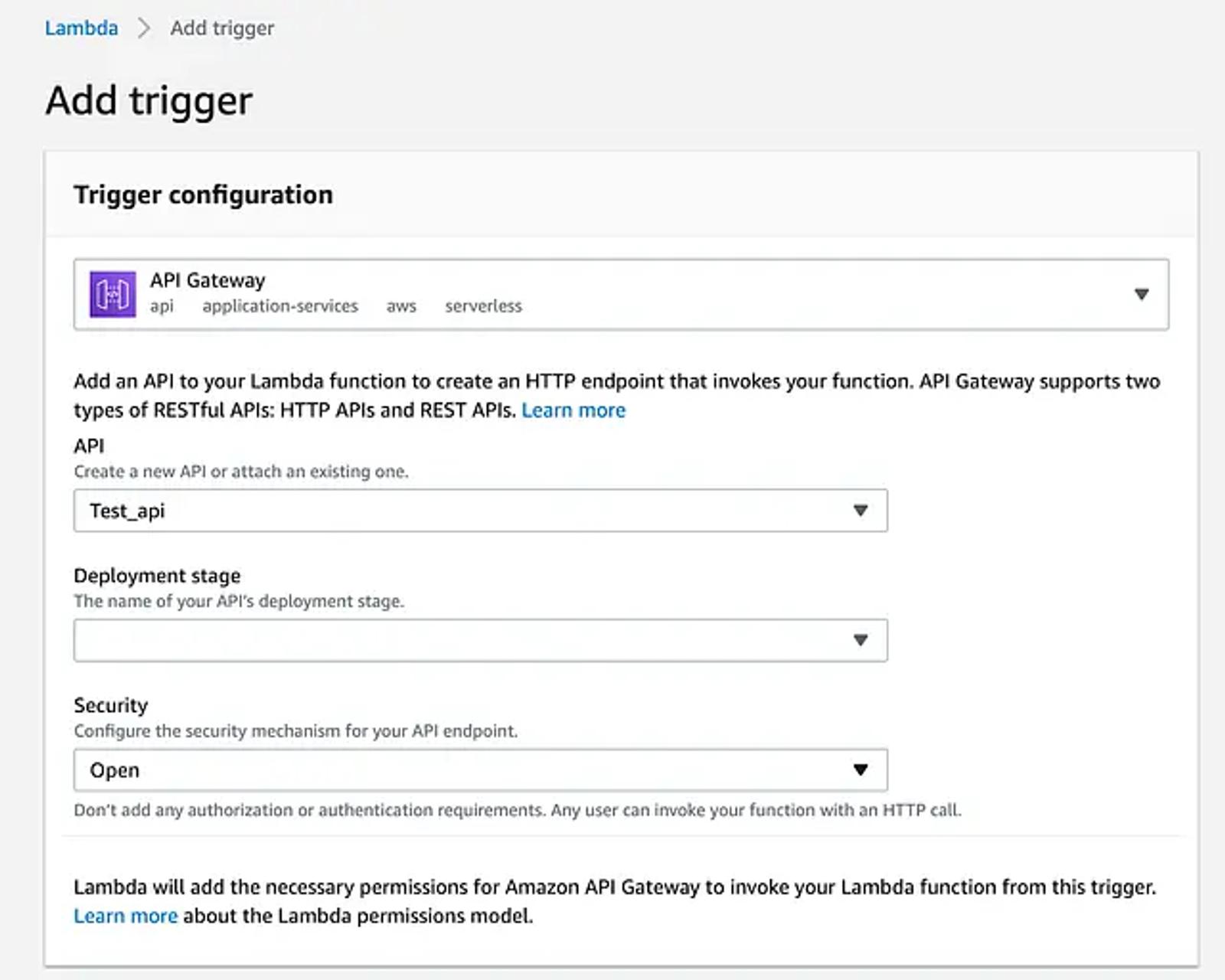1225x980 pixels.
Task: Select the API Gateway trigger label
Action: tap(207, 280)
